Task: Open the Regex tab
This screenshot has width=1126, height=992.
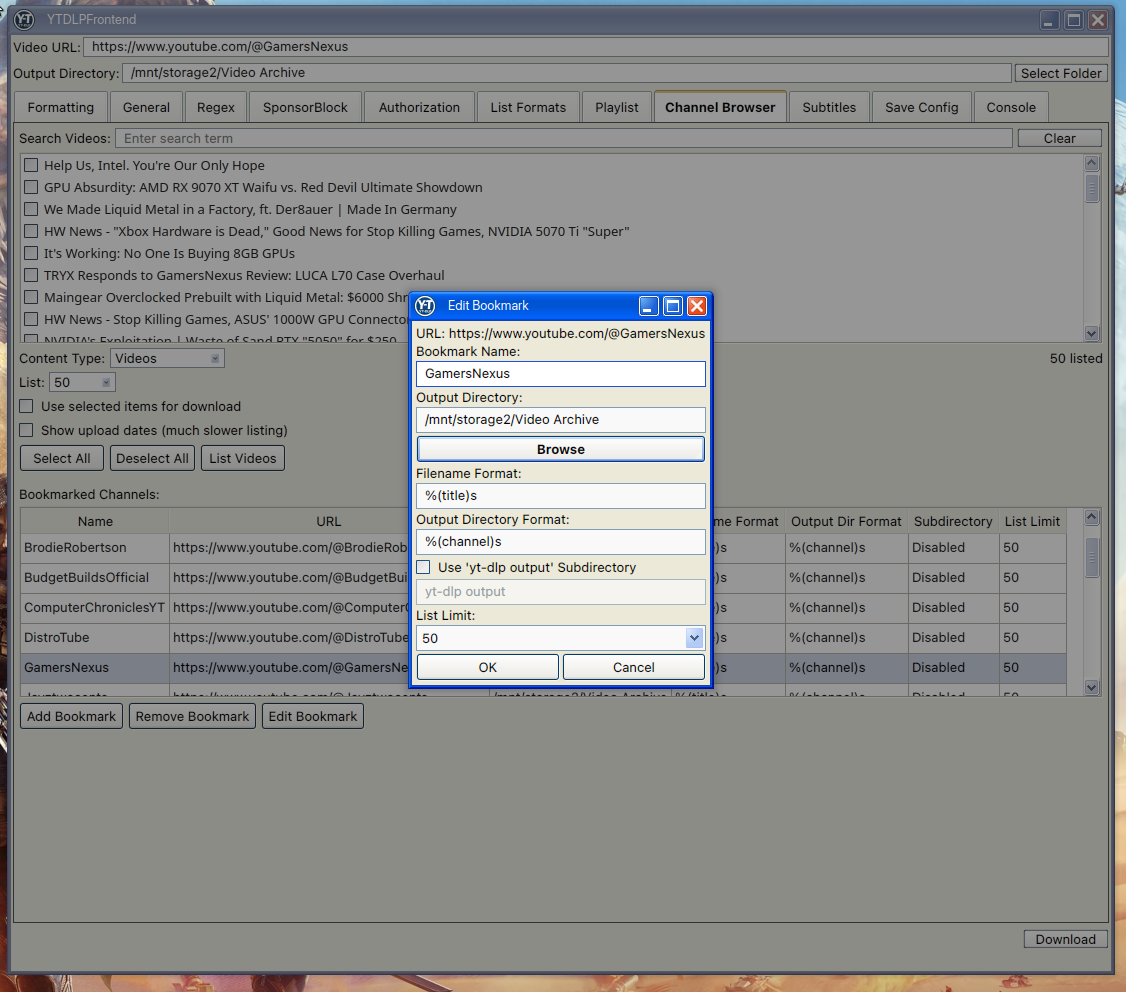Action: 215,108
